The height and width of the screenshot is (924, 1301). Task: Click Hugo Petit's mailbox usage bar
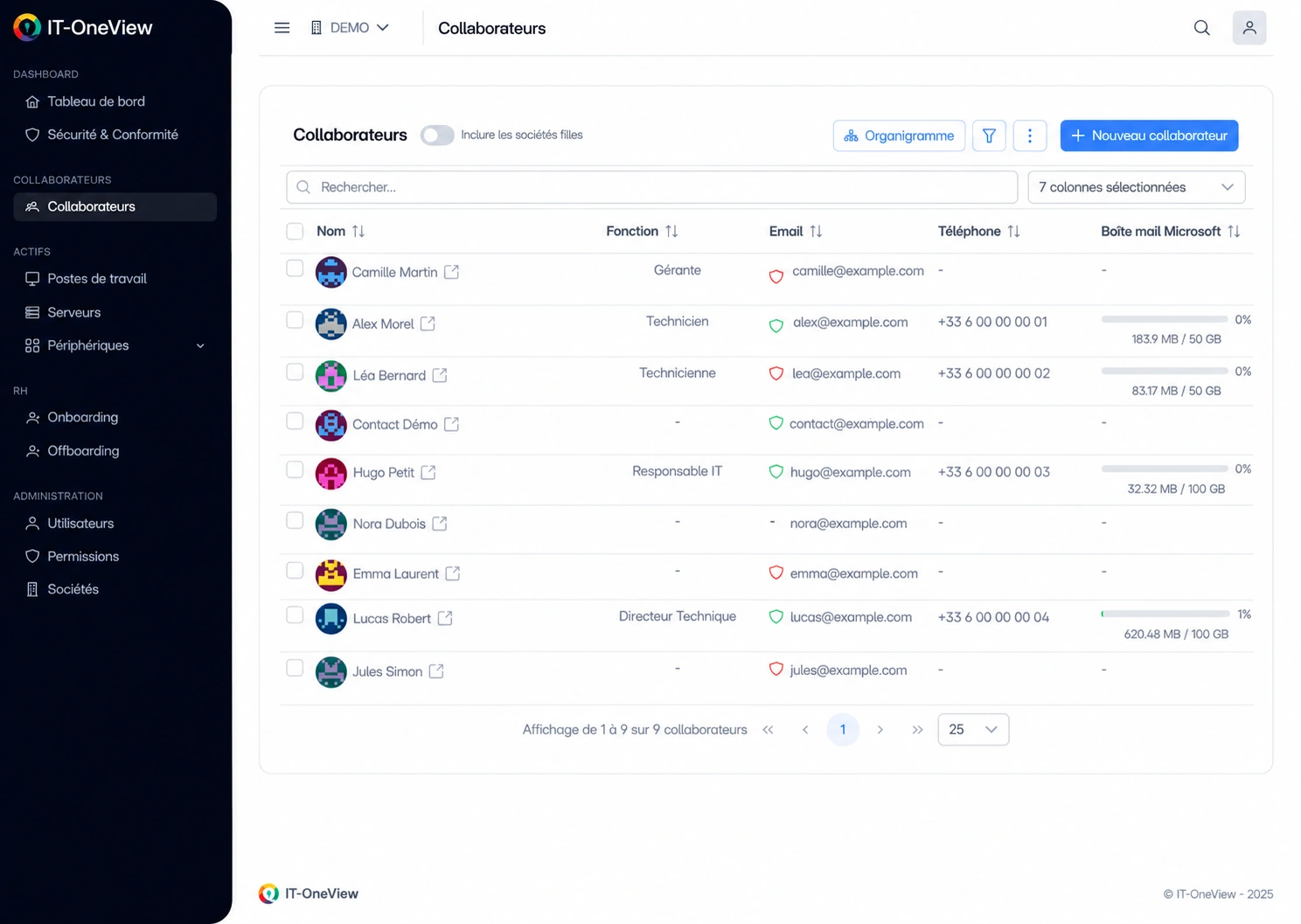1165,469
